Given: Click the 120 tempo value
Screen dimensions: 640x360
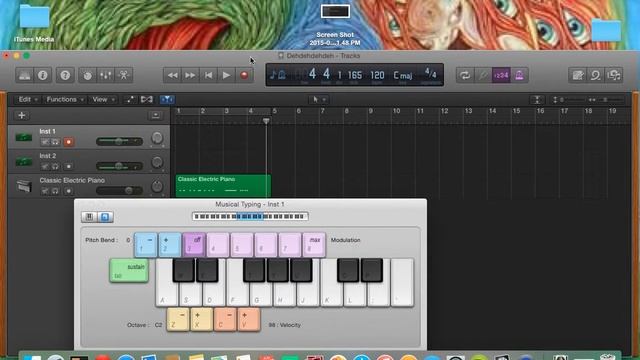Looking at the screenshot, I should tap(377, 75).
